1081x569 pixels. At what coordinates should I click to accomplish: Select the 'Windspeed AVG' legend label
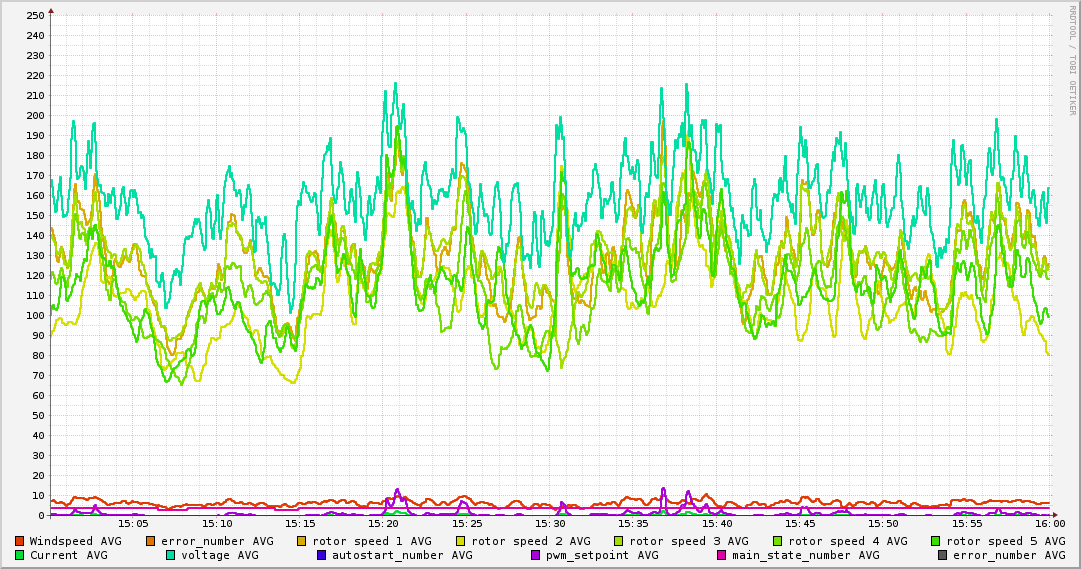pos(76,541)
